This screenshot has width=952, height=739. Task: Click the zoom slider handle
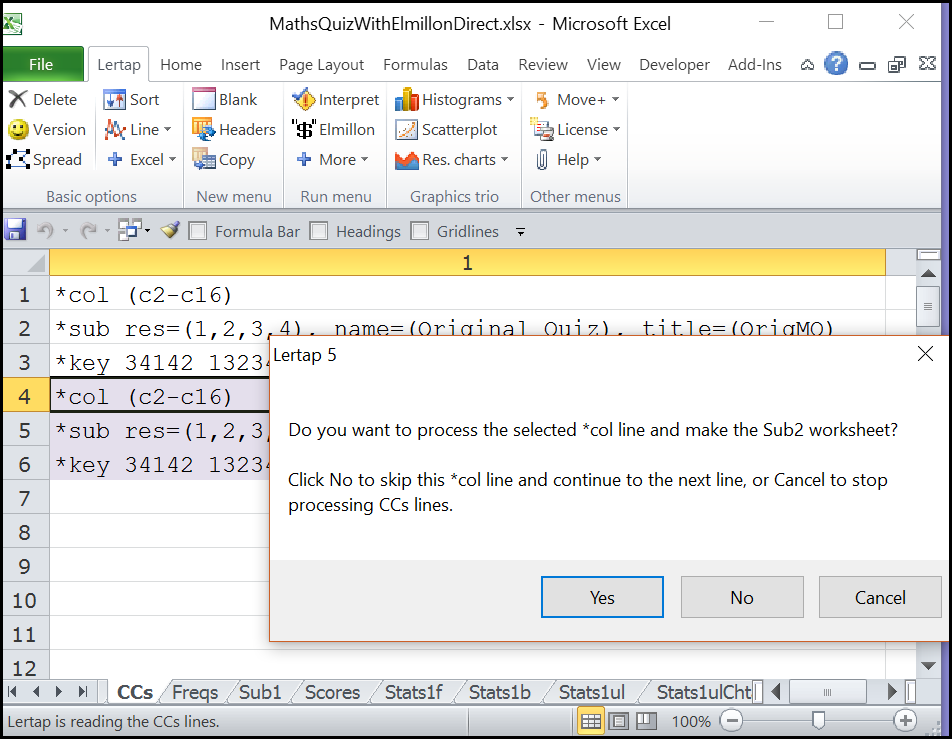818,721
